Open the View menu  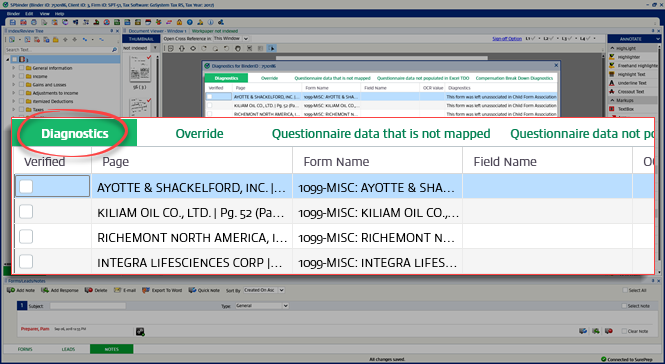coord(45,14)
